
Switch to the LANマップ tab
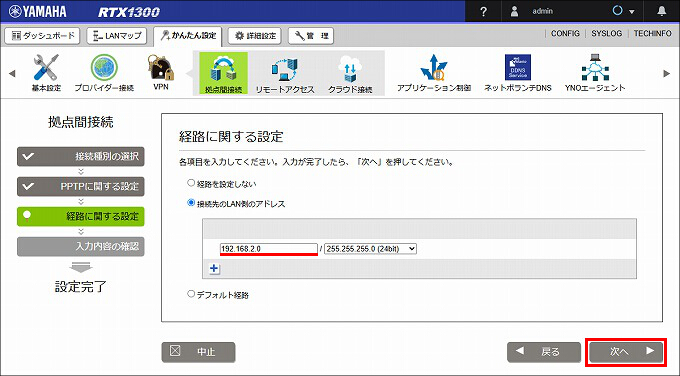point(117,36)
